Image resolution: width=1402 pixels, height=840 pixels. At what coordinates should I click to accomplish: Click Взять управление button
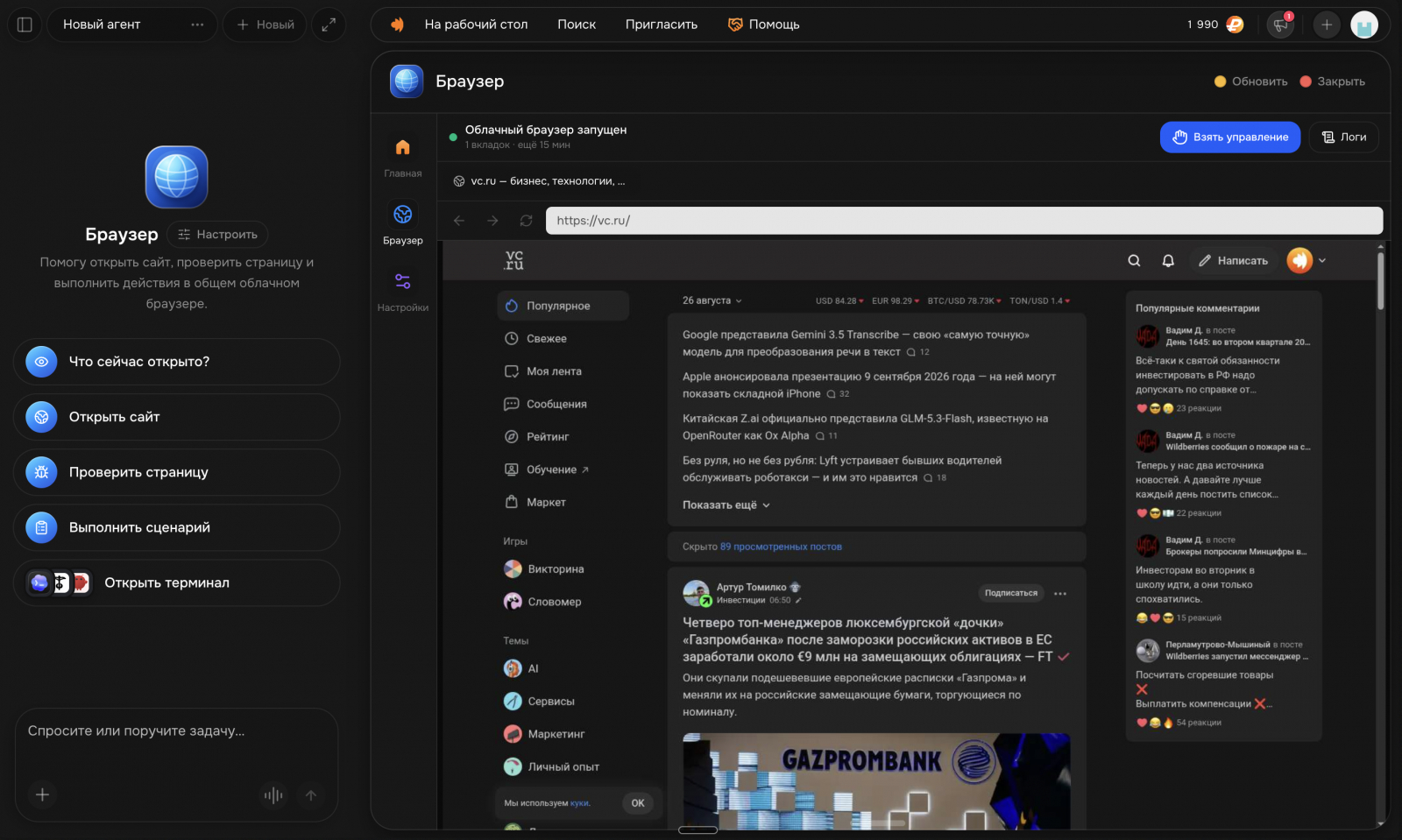[x=1230, y=138]
